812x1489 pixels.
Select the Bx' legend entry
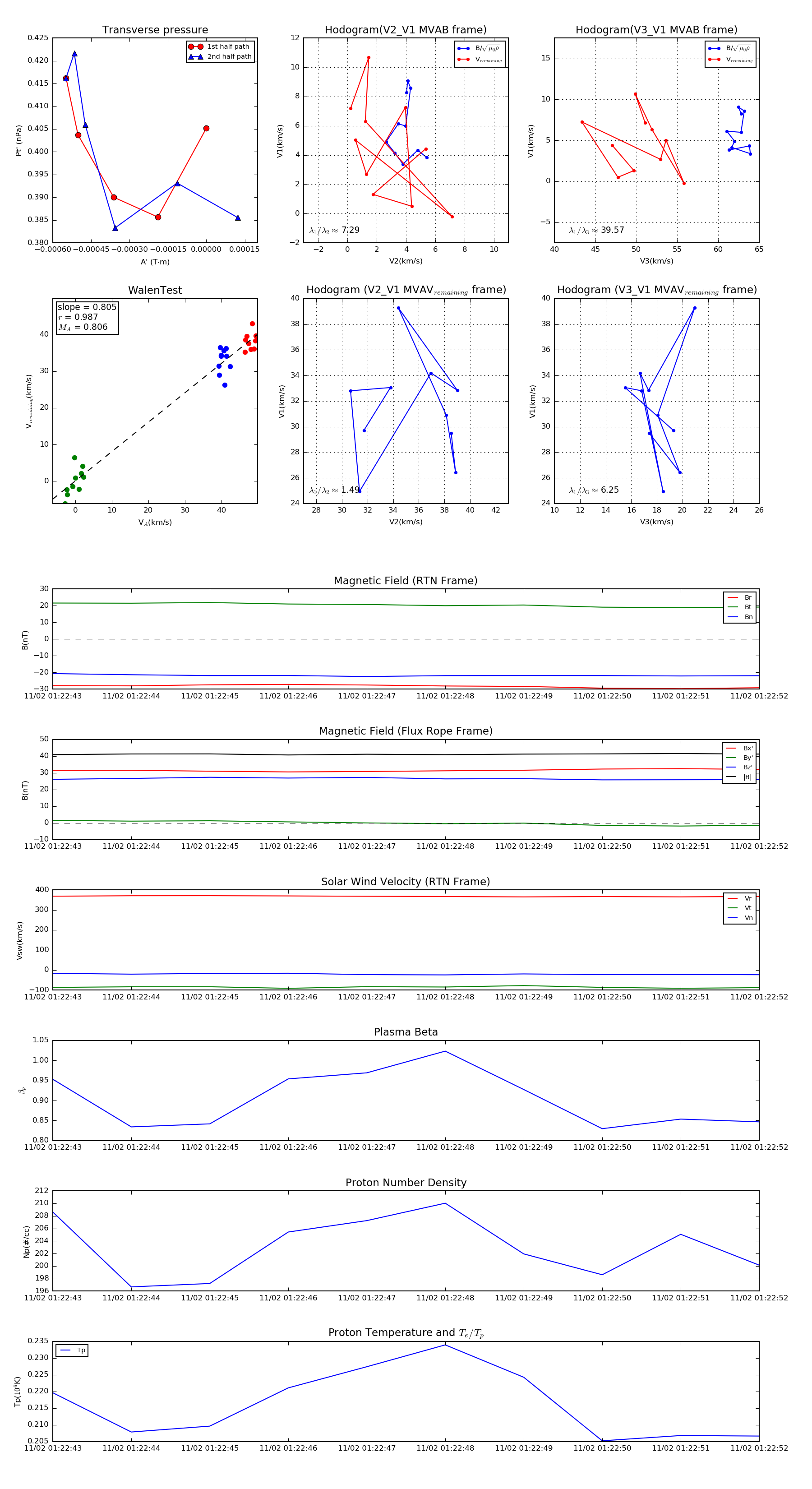[x=740, y=749]
